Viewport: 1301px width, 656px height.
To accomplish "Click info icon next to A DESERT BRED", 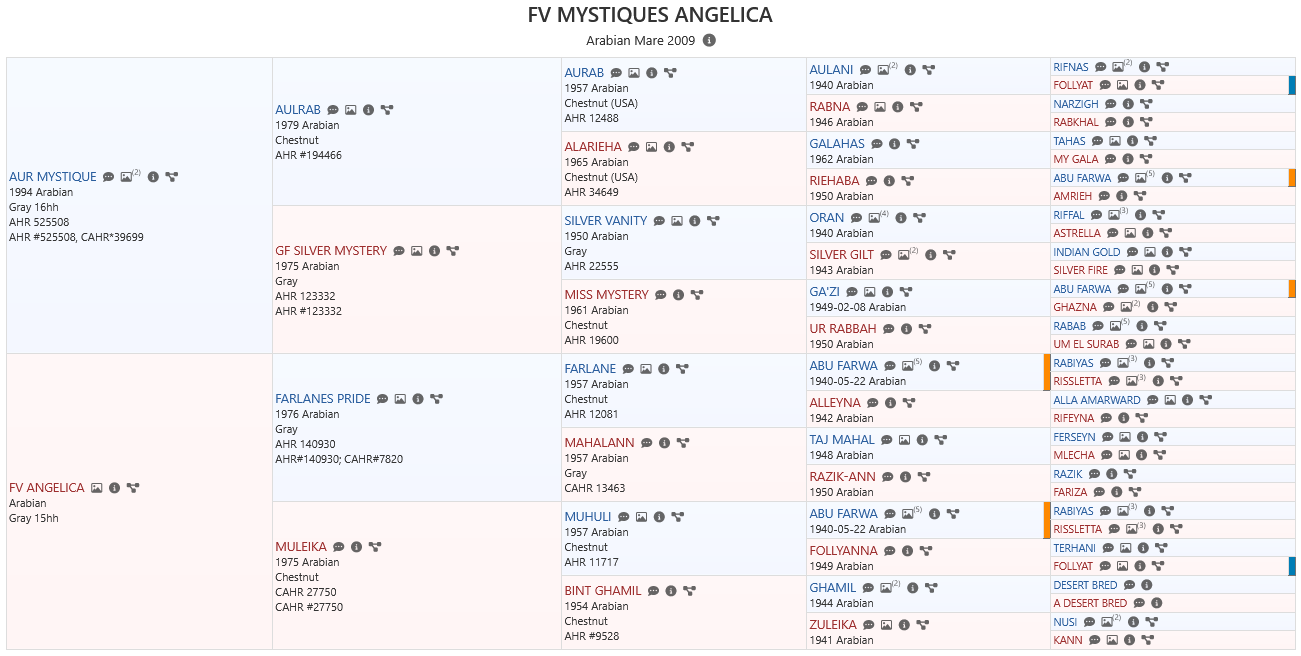I will [1156, 604].
